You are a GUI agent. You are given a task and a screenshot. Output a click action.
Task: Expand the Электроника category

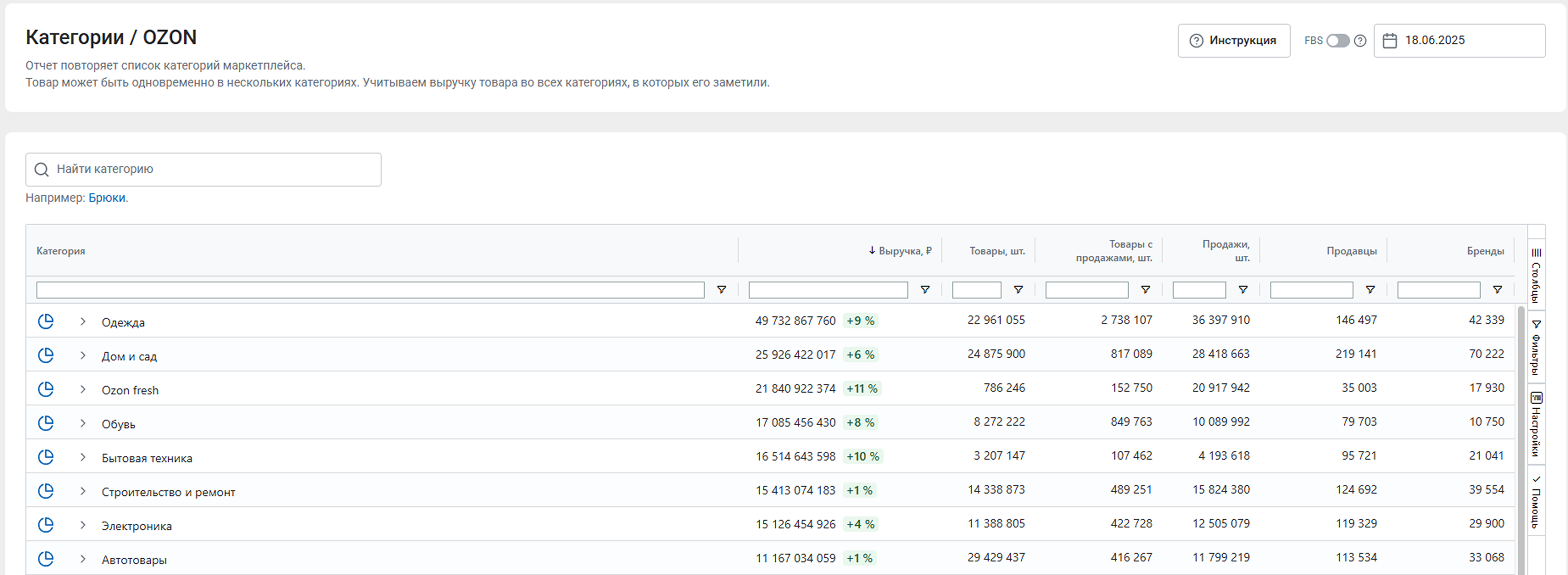(x=83, y=525)
